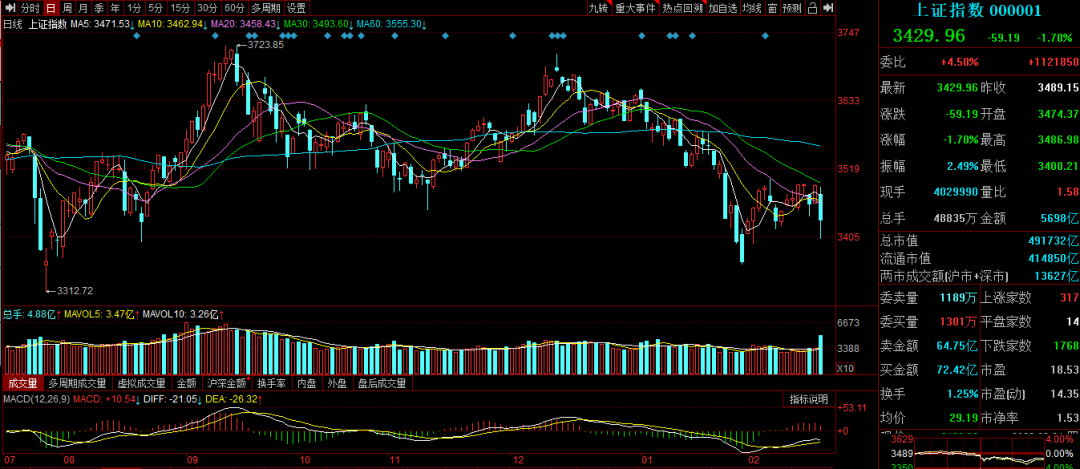The image size is (1080, 469).
Task: Click the current price 3429.96
Action: coord(929,36)
